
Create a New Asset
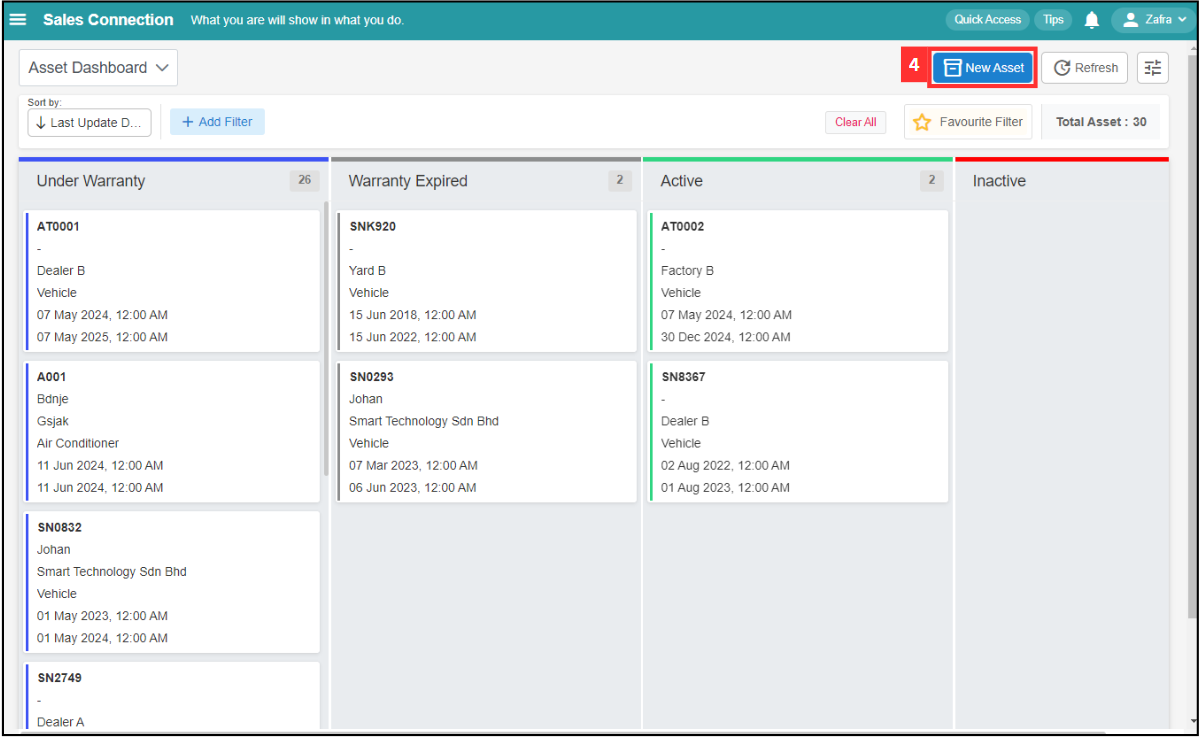click(983, 68)
